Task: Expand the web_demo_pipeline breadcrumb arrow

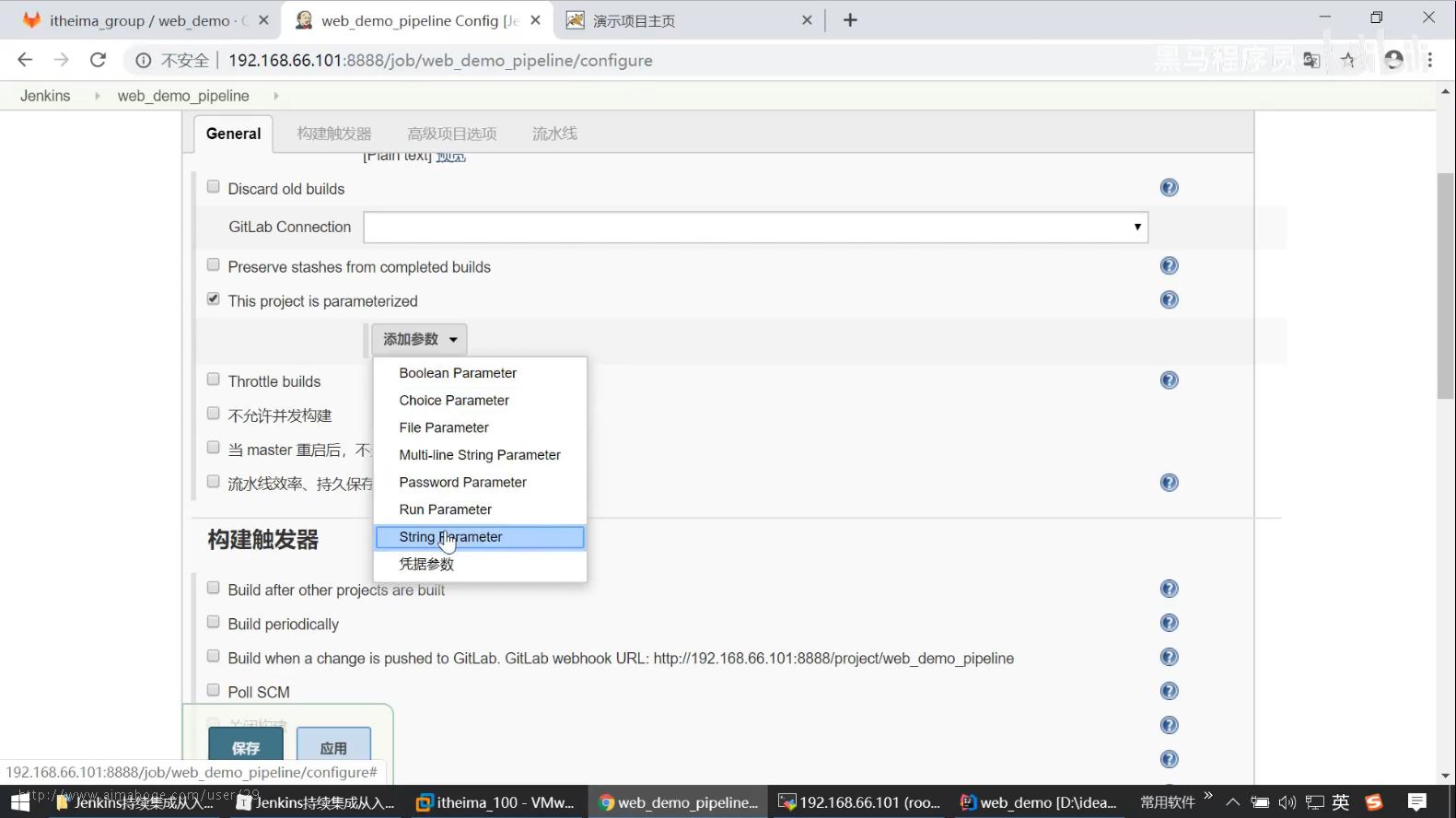Action: 275,96
